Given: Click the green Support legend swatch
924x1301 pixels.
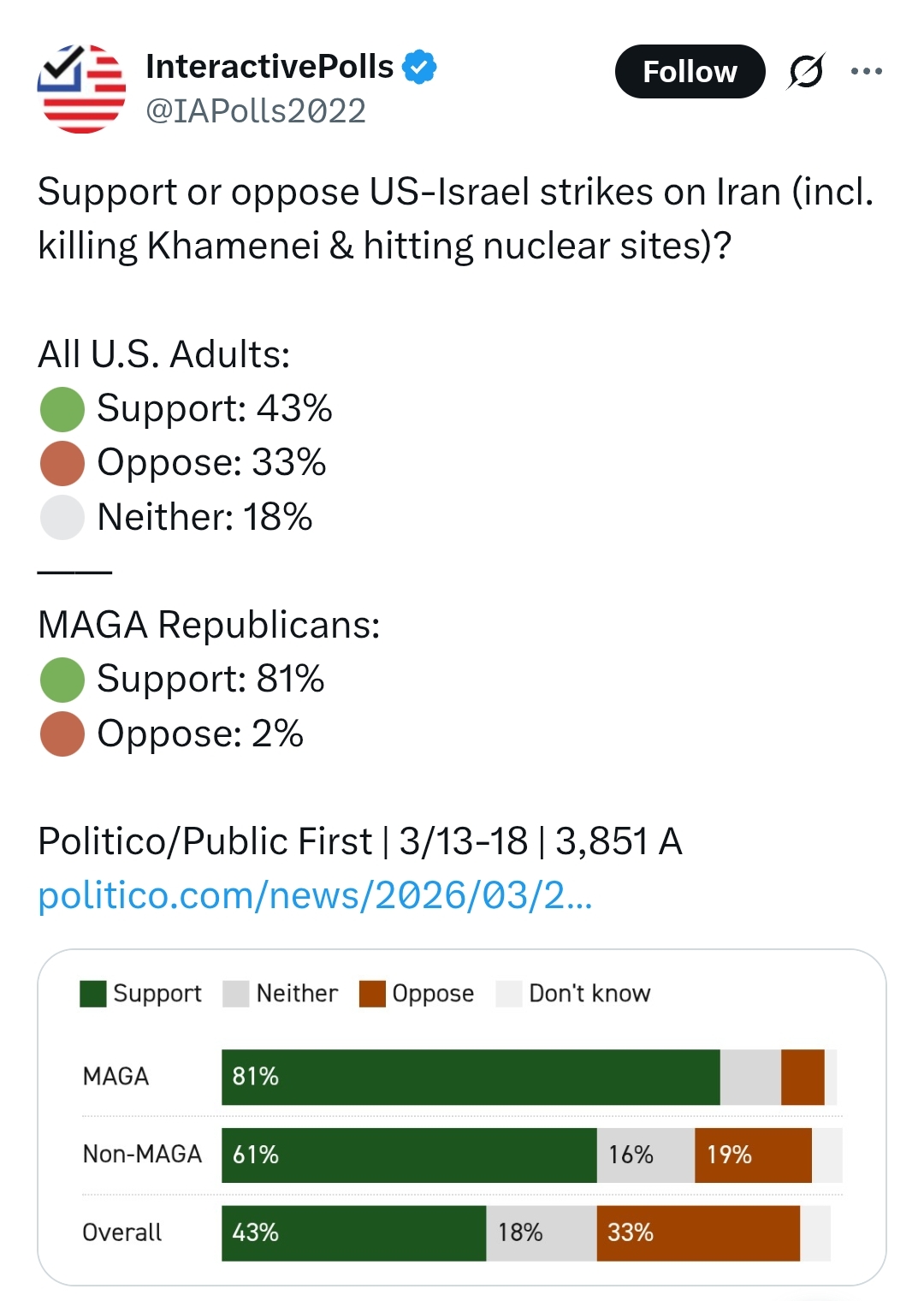Looking at the screenshot, I should pyautogui.click(x=92, y=994).
